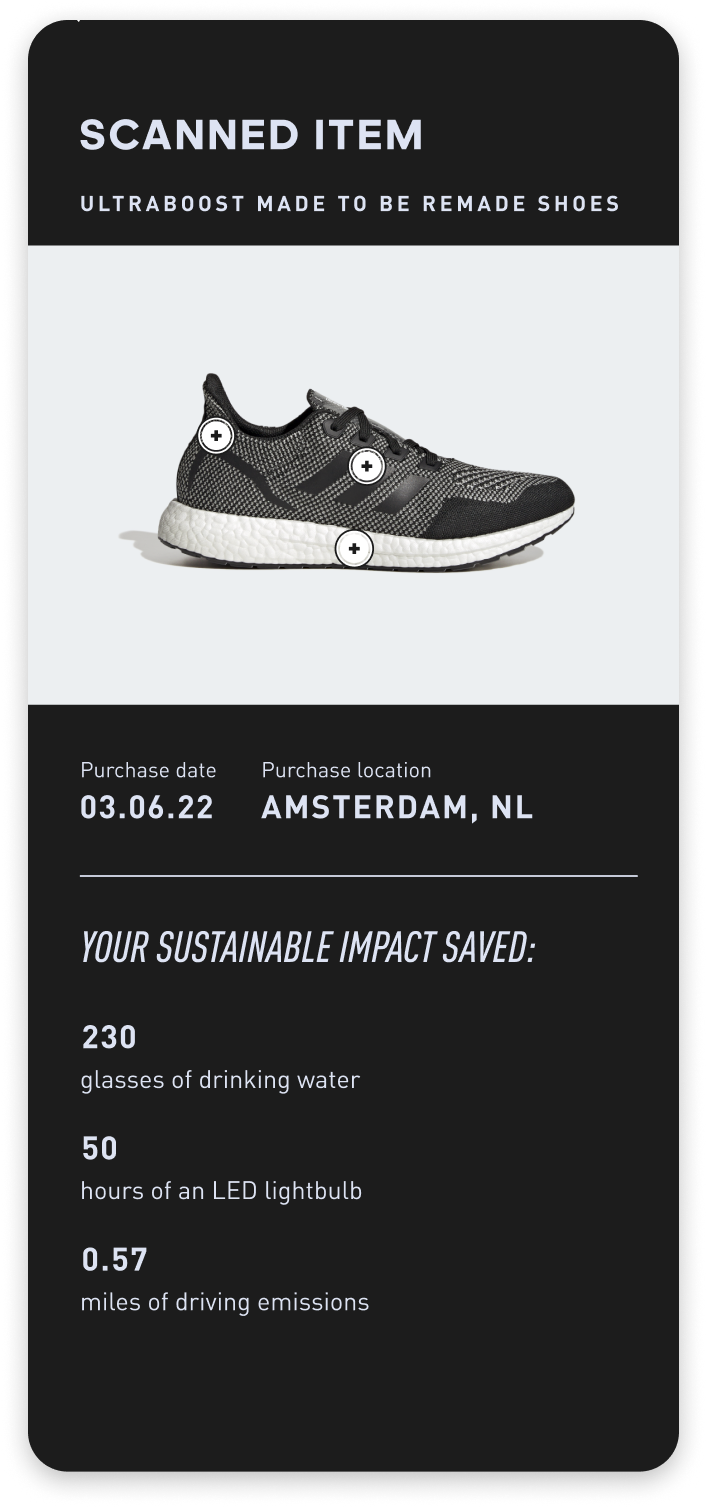The height and width of the screenshot is (1508, 707).
Task: Click the Purchase date label
Action: pyautogui.click(x=148, y=770)
